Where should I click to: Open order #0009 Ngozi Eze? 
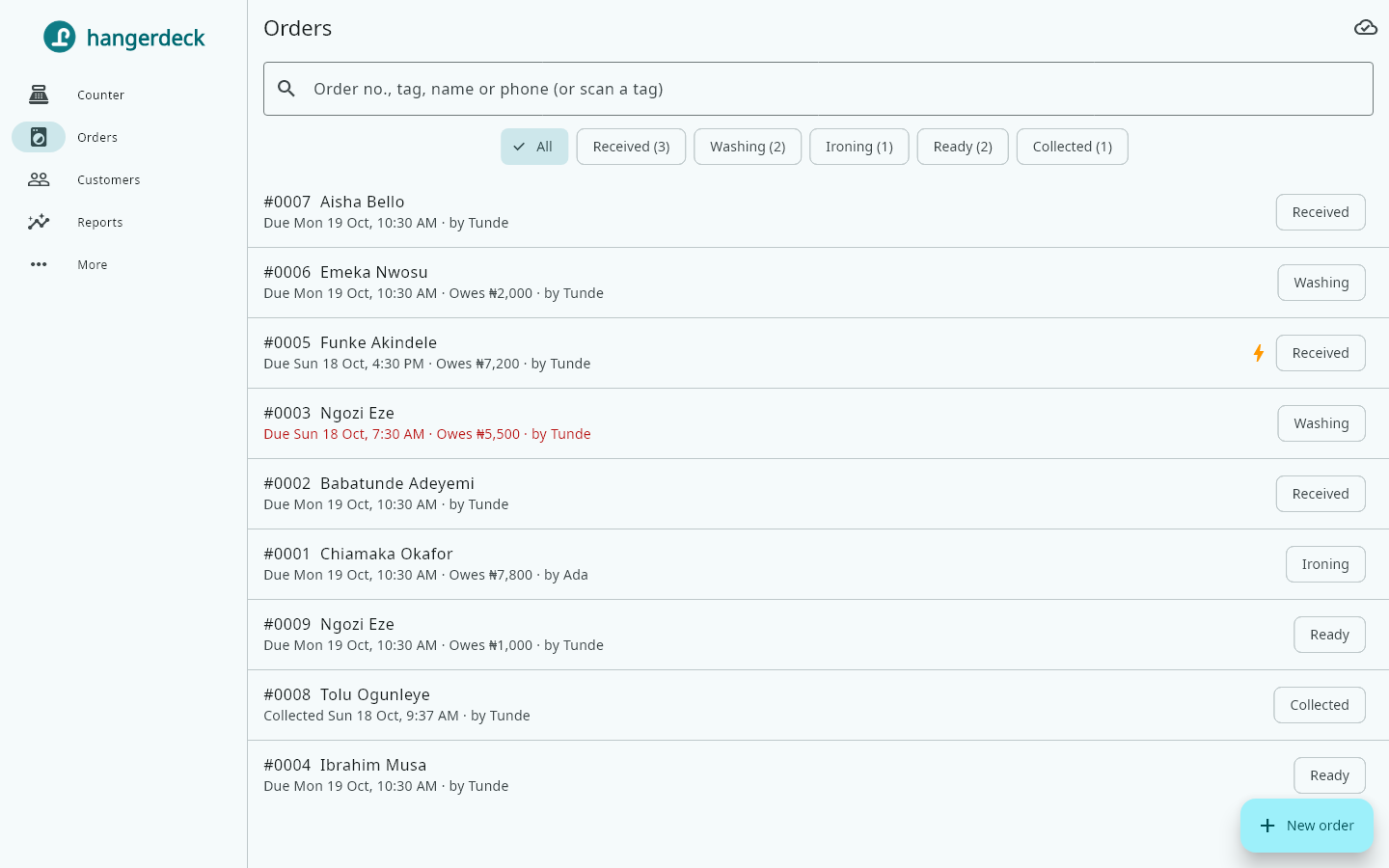coord(818,635)
